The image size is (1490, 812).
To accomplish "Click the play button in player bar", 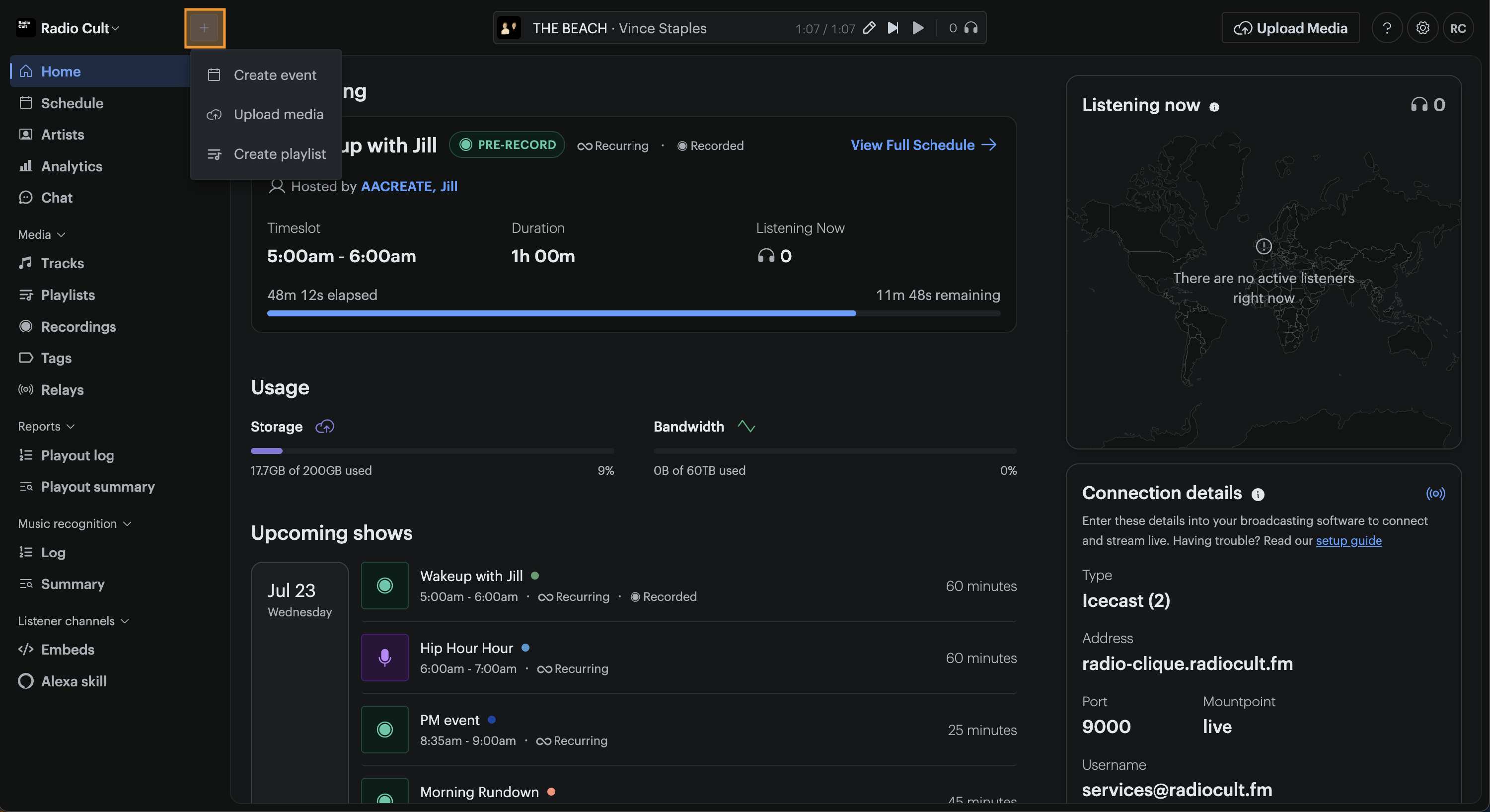I will (x=918, y=28).
